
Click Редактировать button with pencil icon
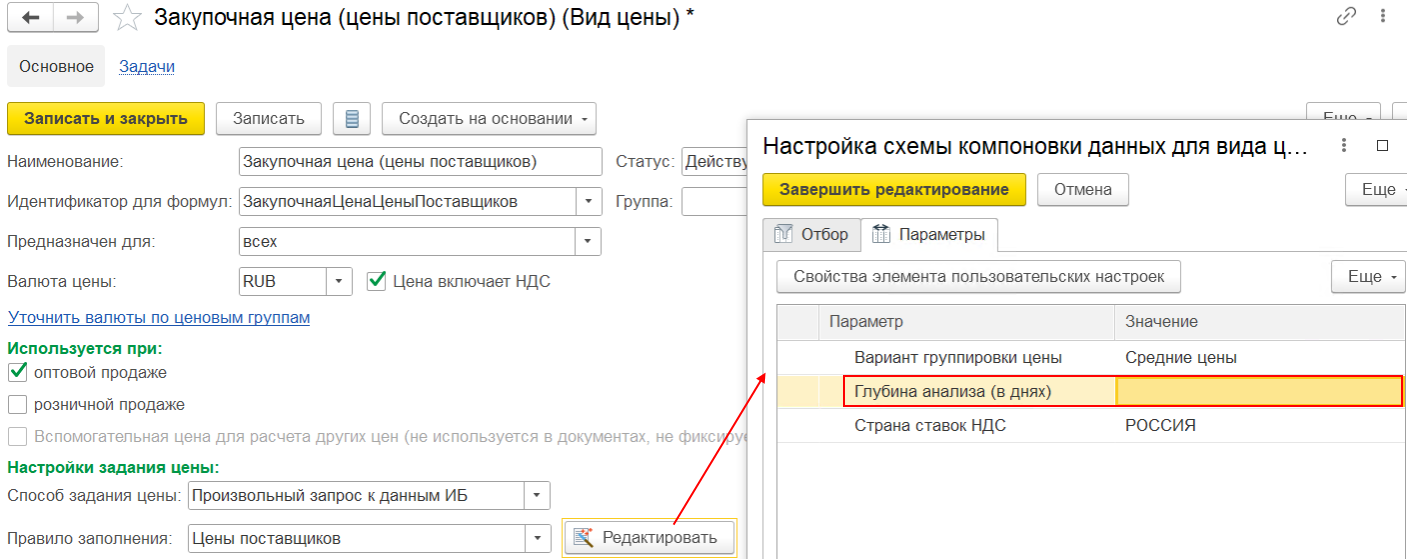coord(648,538)
